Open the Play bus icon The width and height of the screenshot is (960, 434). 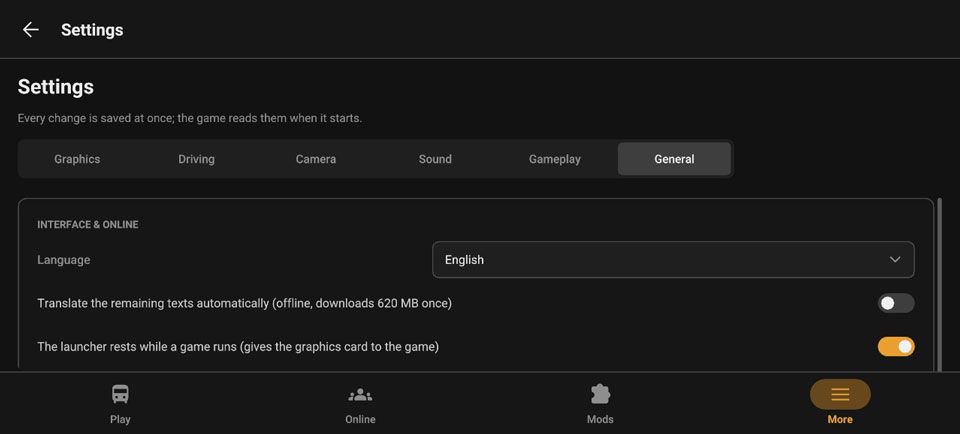pyautogui.click(x=120, y=394)
